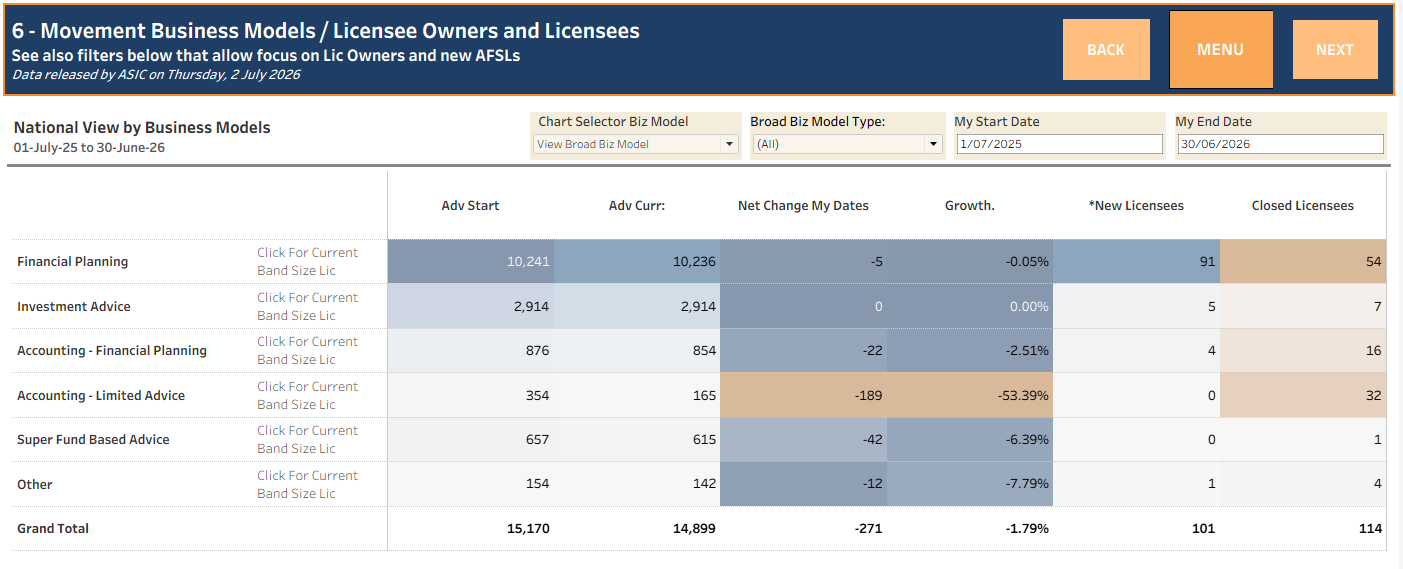
Task: Click band size link for Accounting - Financial Planning
Action: click(x=307, y=350)
